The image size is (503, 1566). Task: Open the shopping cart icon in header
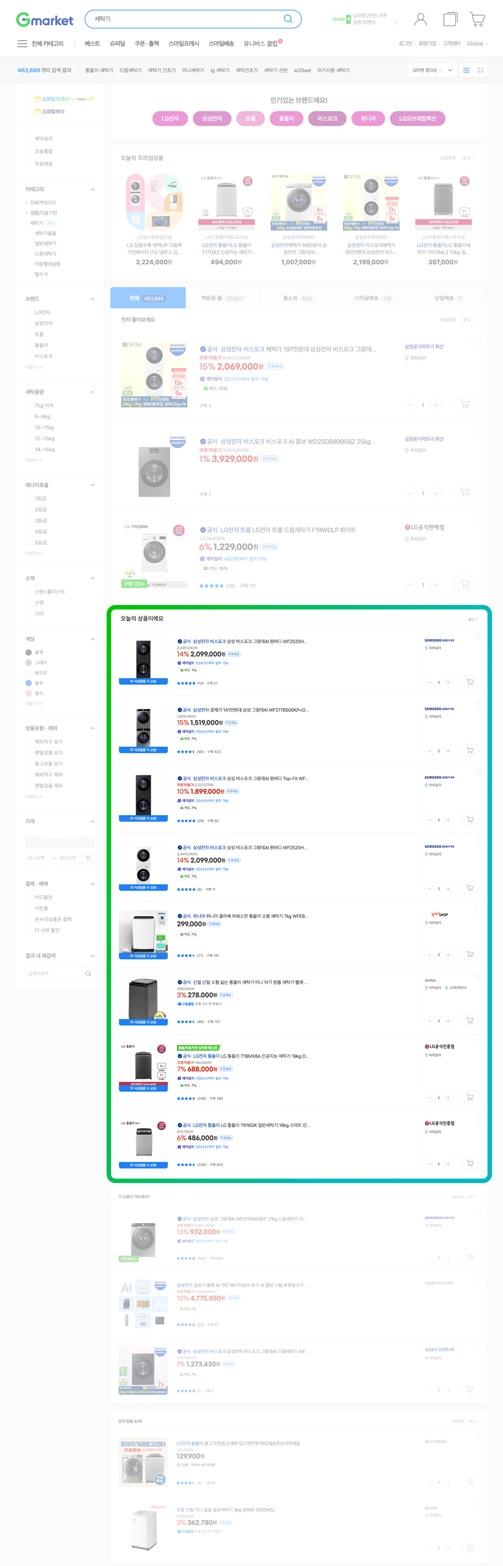[479, 19]
